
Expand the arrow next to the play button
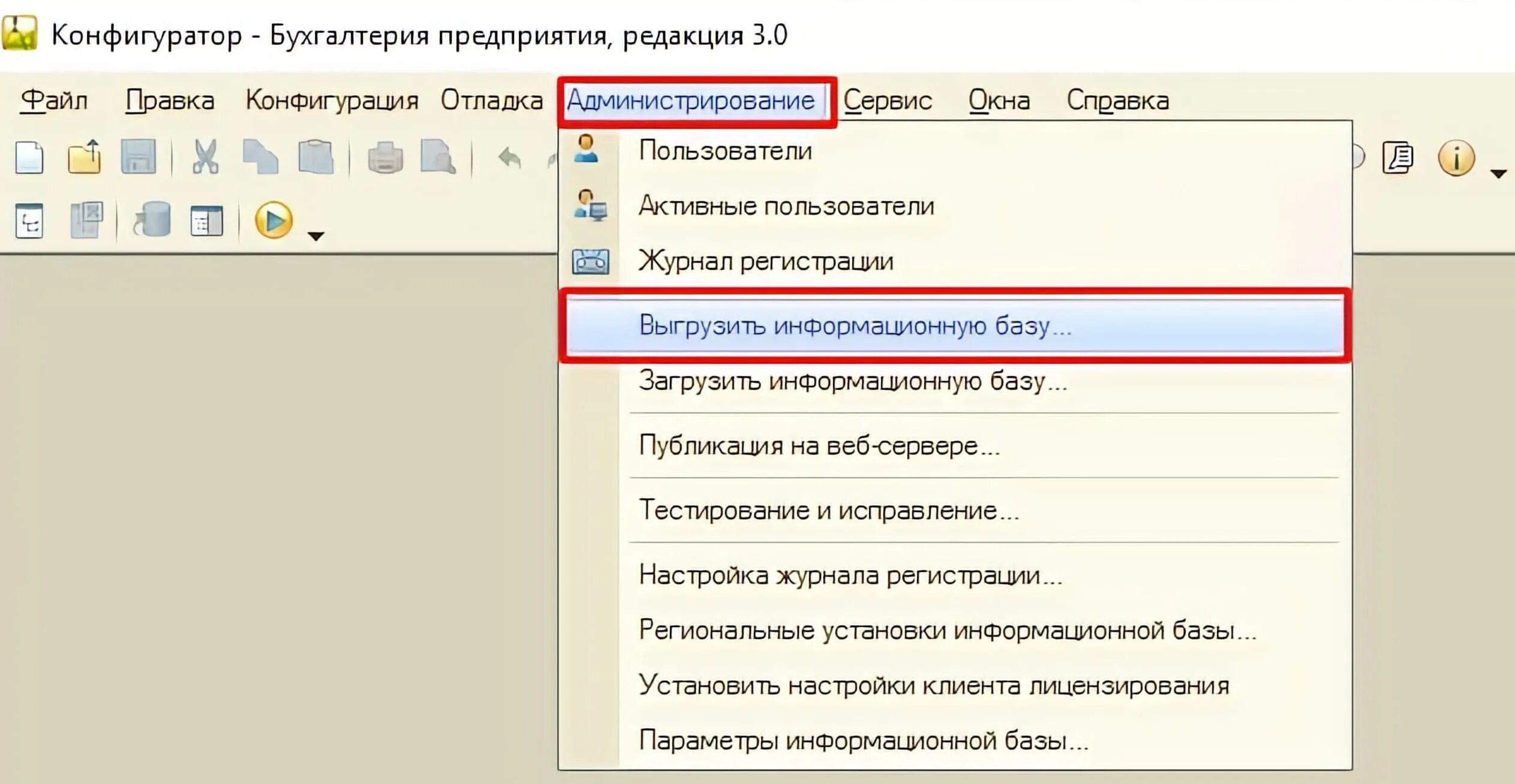click(x=315, y=236)
